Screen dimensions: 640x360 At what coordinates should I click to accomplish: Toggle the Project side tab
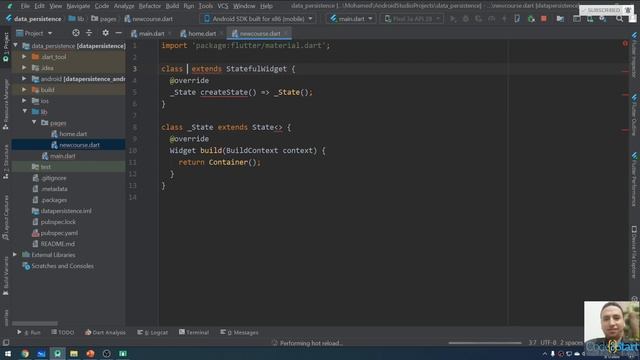[x=6, y=47]
